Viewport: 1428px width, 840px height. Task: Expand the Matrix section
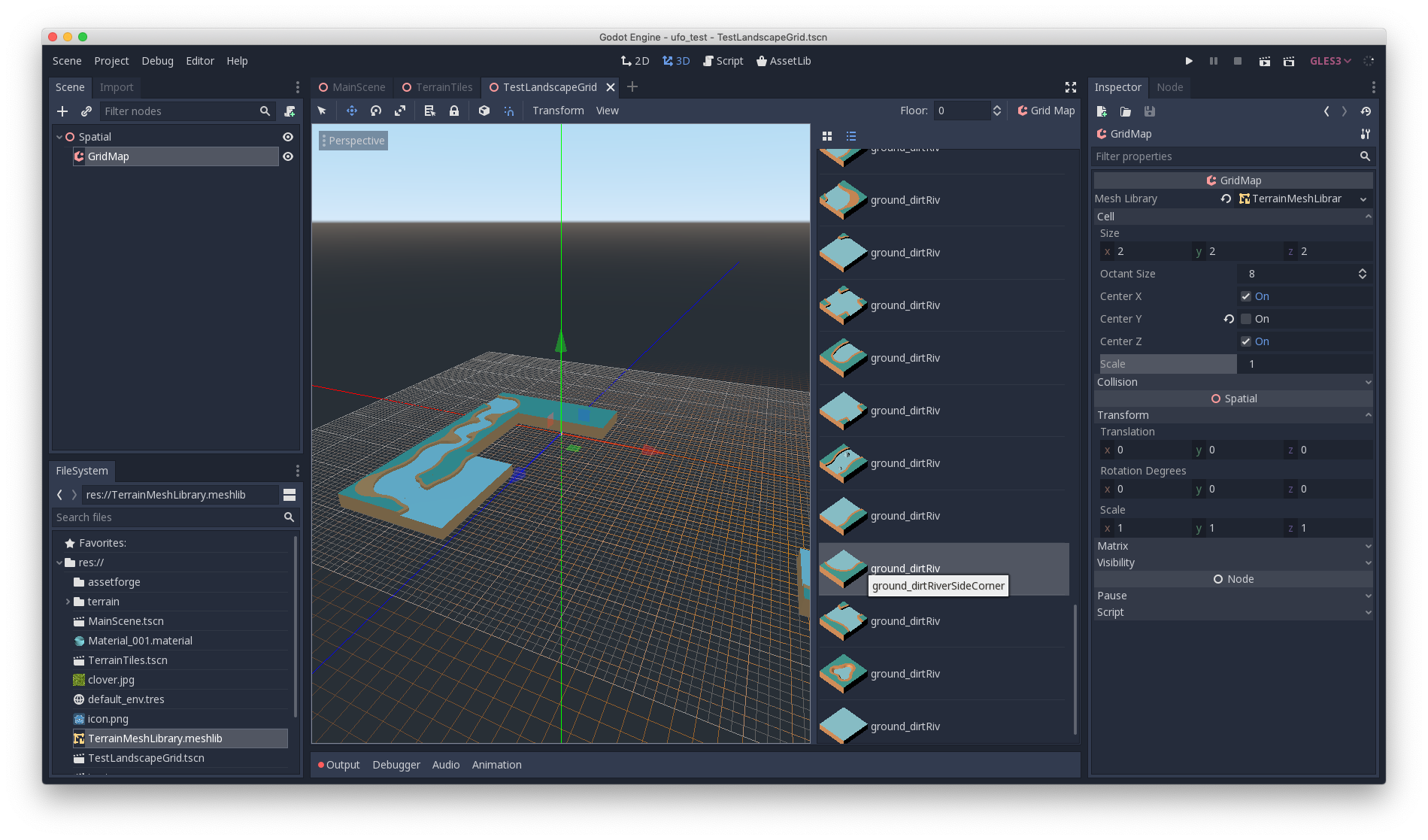pyautogui.click(x=1233, y=546)
